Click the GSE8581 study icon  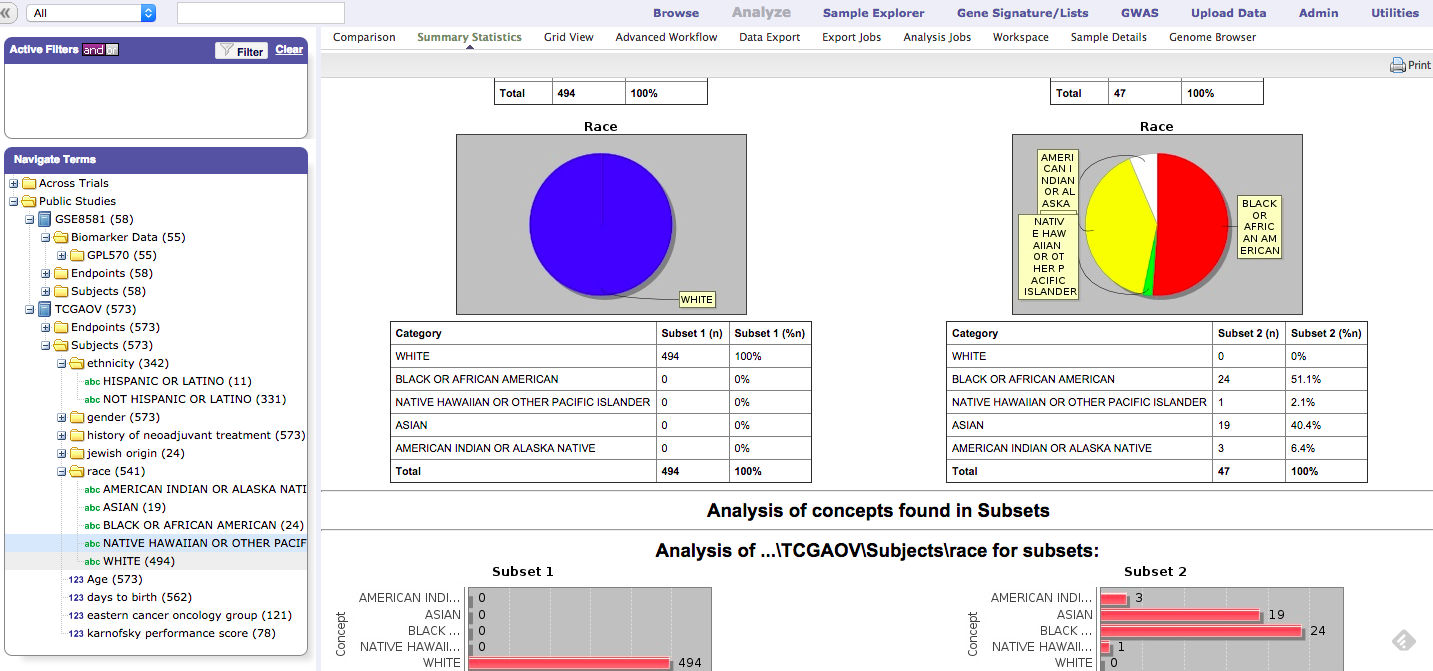click(44, 219)
